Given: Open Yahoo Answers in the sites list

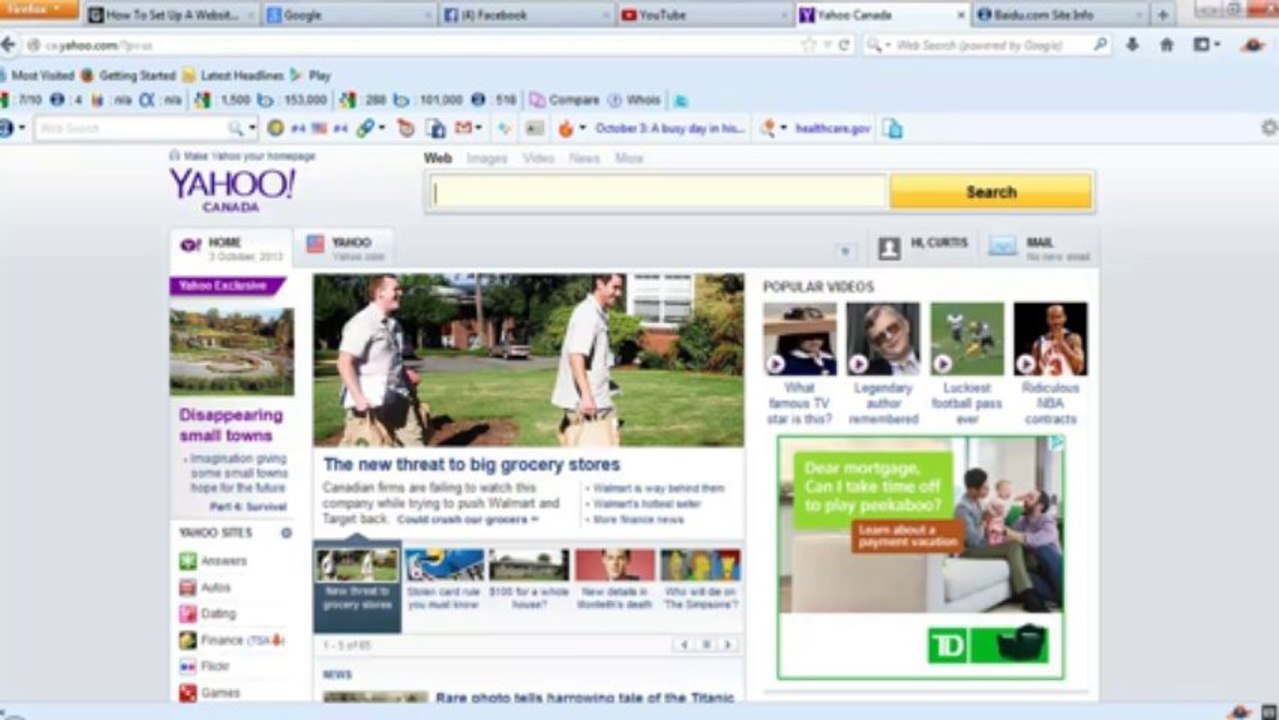Looking at the screenshot, I should coord(213,561).
